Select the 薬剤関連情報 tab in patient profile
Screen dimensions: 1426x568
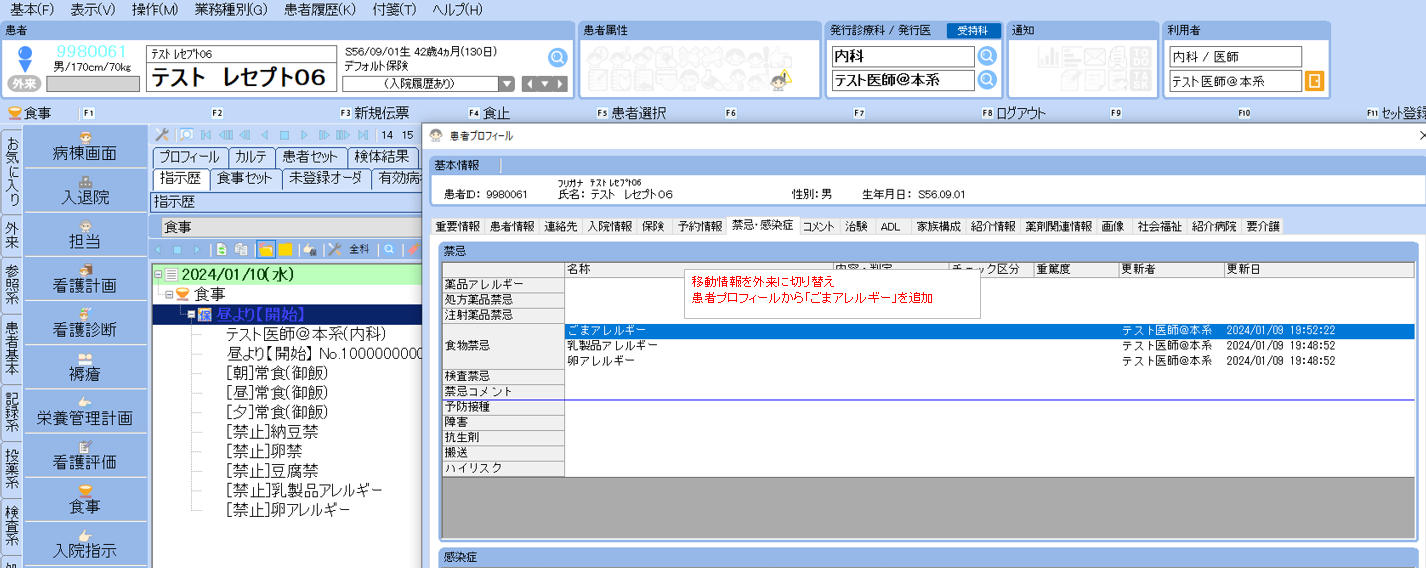click(1058, 226)
